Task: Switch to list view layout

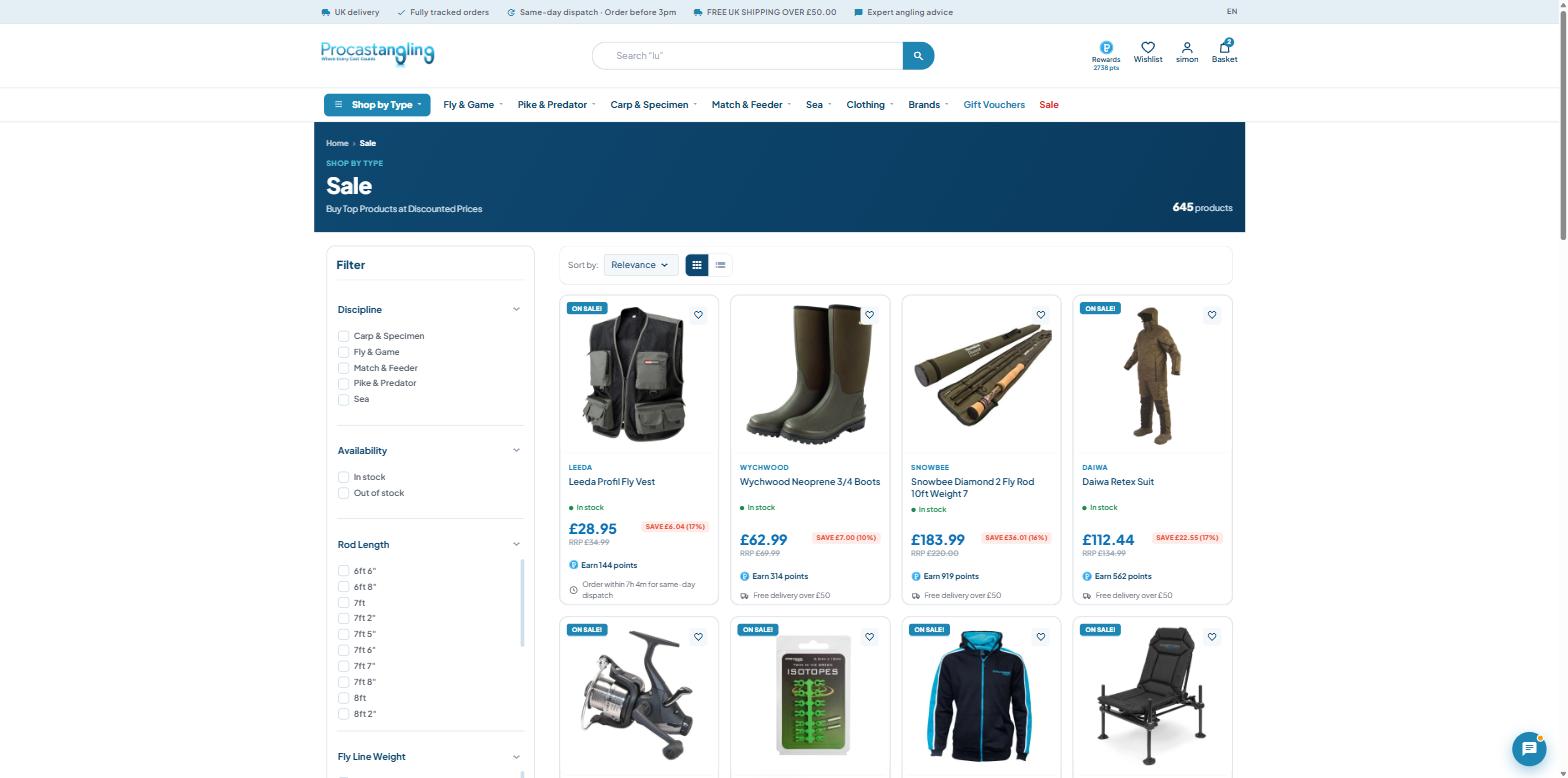Action: pos(720,265)
